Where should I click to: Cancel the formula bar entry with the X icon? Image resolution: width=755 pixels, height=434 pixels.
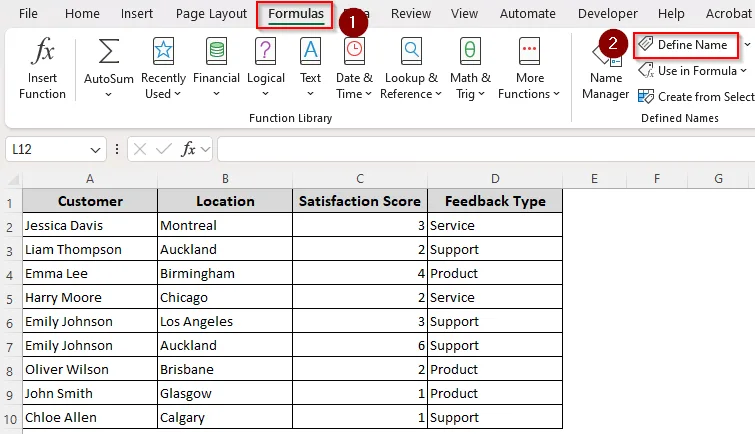pos(140,149)
